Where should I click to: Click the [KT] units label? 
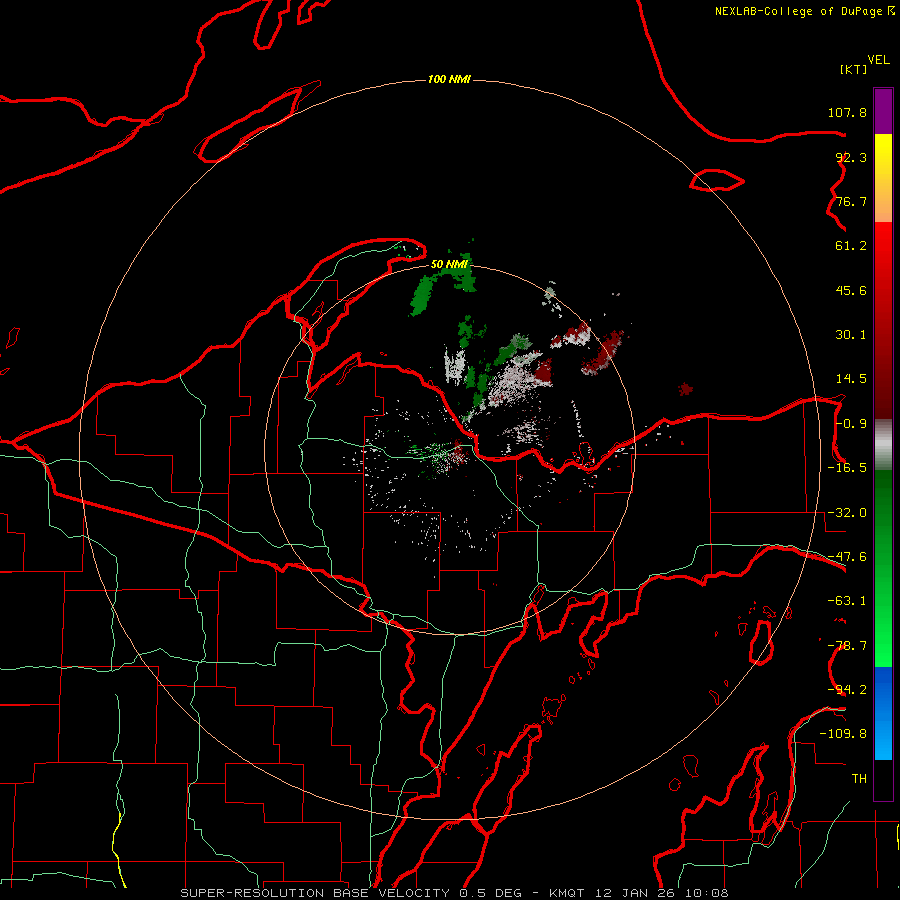click(x=853, y=69)
